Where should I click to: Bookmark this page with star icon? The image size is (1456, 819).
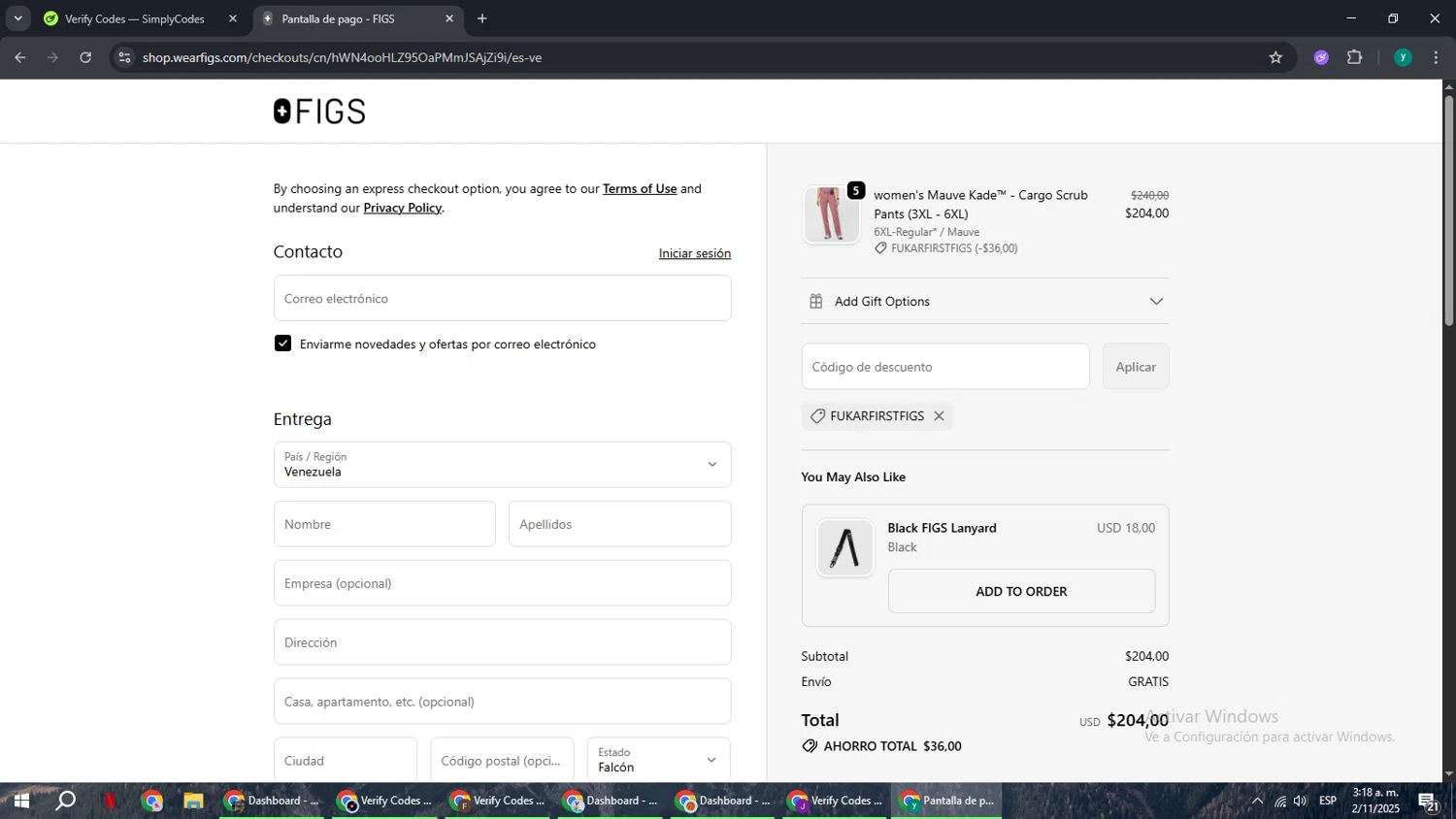1275,58
